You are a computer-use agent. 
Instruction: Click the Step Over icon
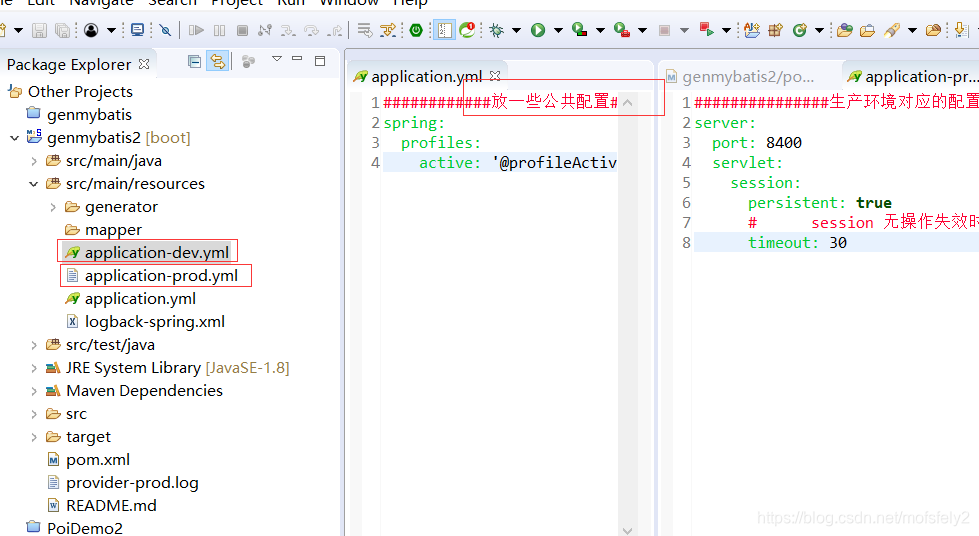tap(311, 30)
